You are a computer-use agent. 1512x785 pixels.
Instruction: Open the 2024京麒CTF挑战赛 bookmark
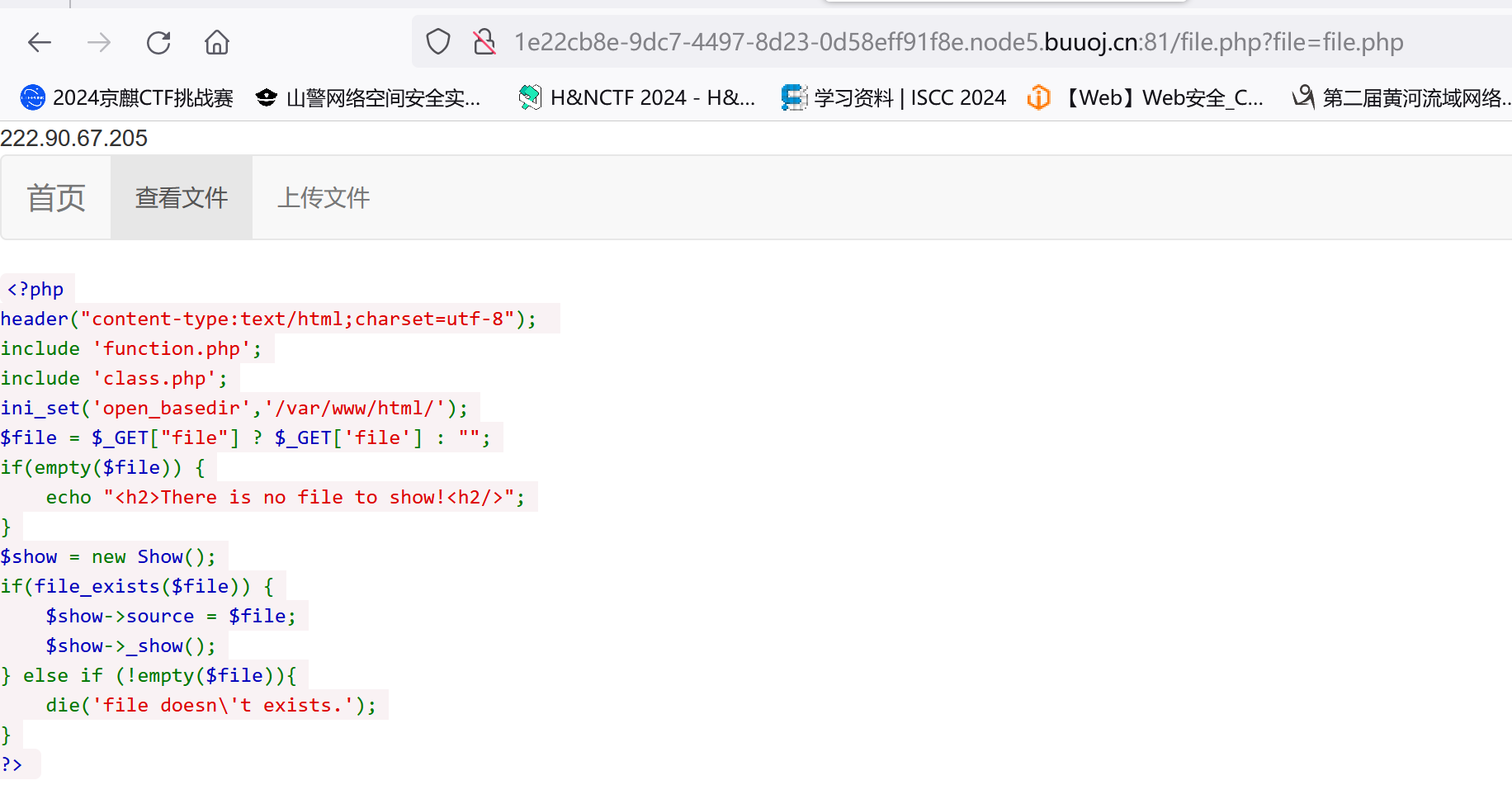click(x=127, y=97)
